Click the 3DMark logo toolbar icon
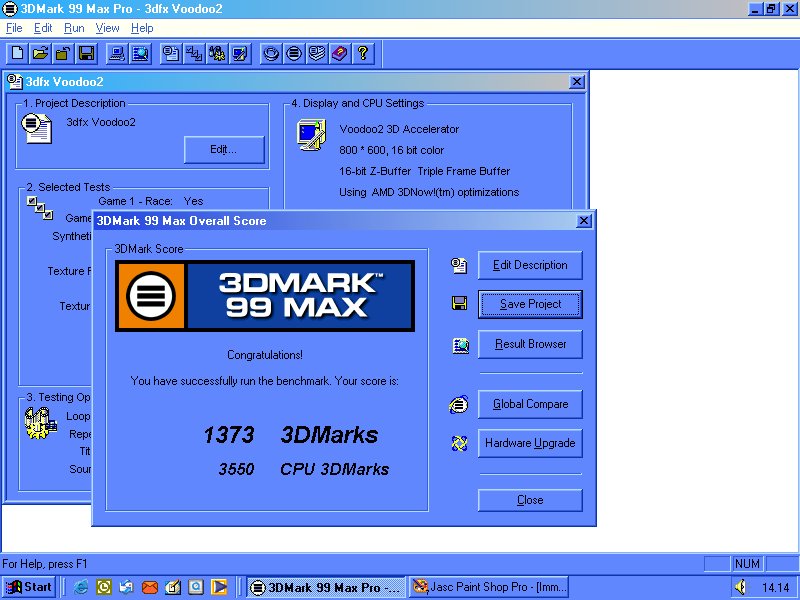Image resolution: width=800 pixels, height=600 pixels. tap(294, 53)
